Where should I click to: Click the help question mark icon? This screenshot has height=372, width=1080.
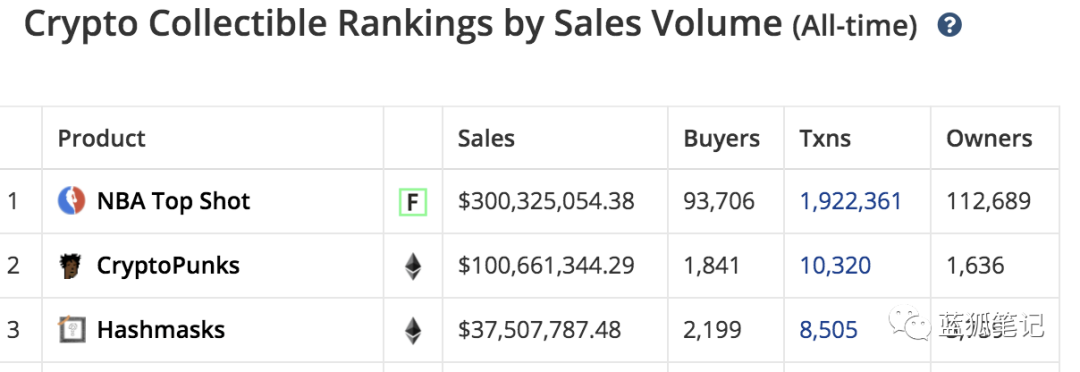(x=950, y=26)
